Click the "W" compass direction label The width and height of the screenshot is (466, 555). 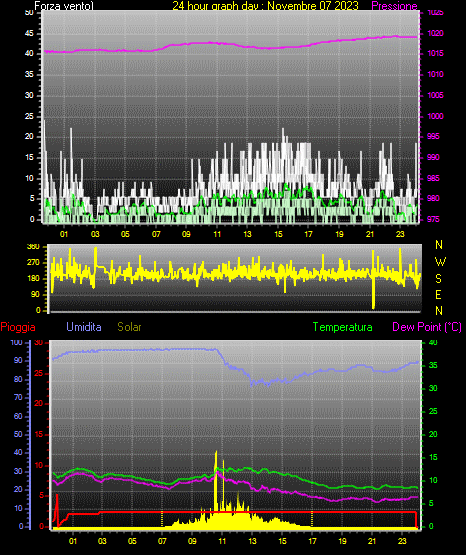[440, 262]
